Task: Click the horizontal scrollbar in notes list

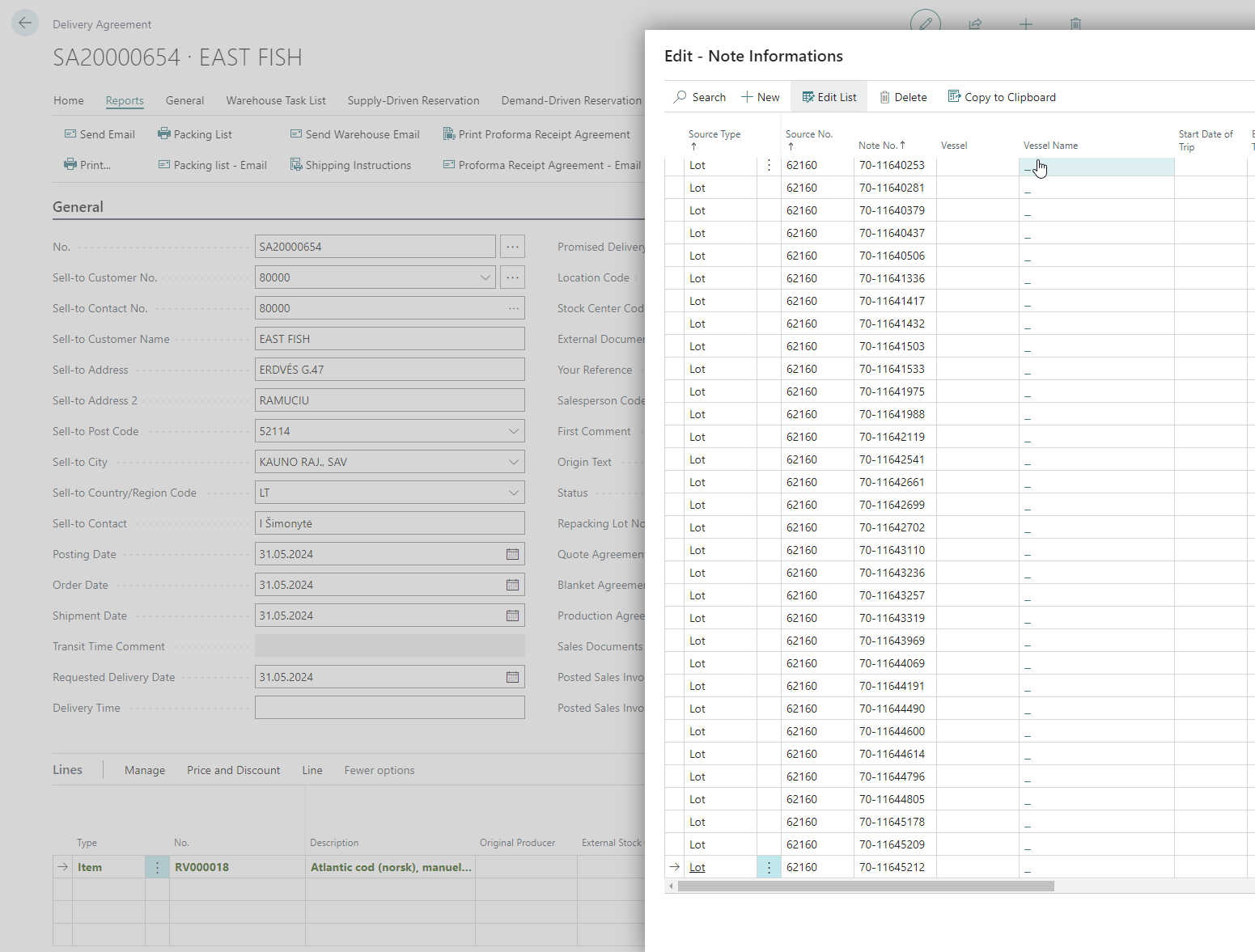Action: (866, 886)
